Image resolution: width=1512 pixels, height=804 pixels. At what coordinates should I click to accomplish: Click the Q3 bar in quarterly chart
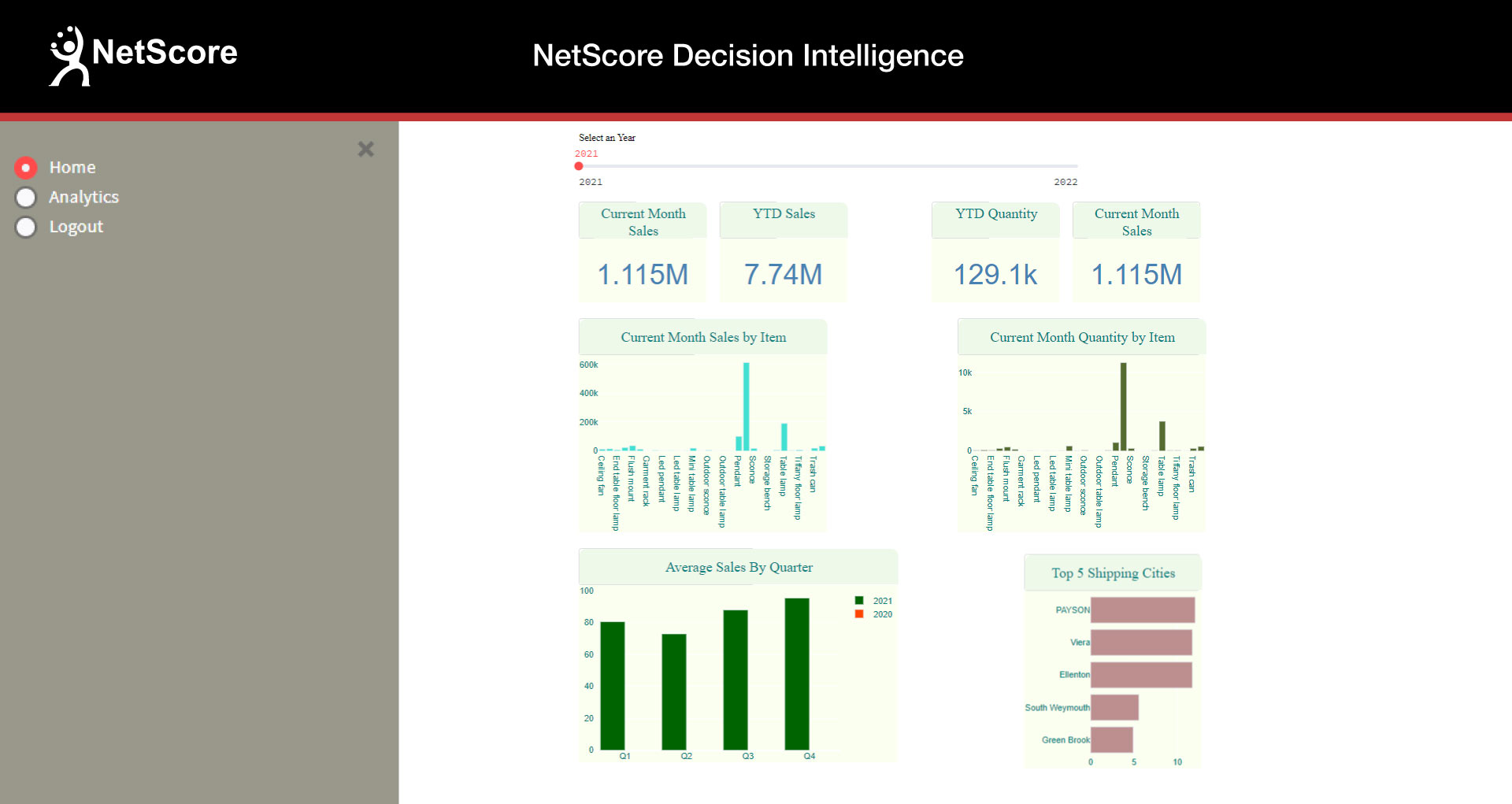pos(736,680)
